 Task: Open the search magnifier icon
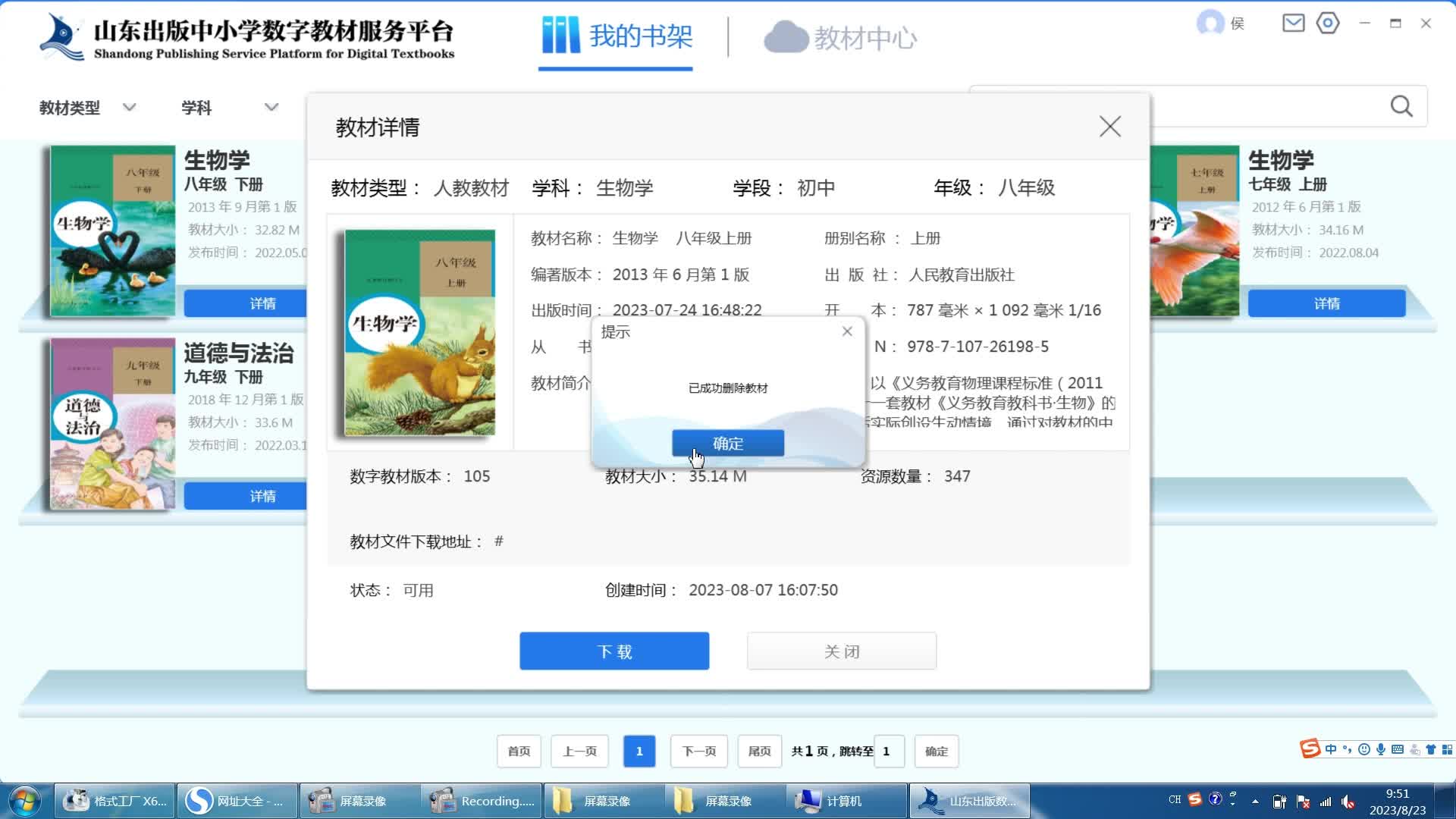pos(1401,106)
